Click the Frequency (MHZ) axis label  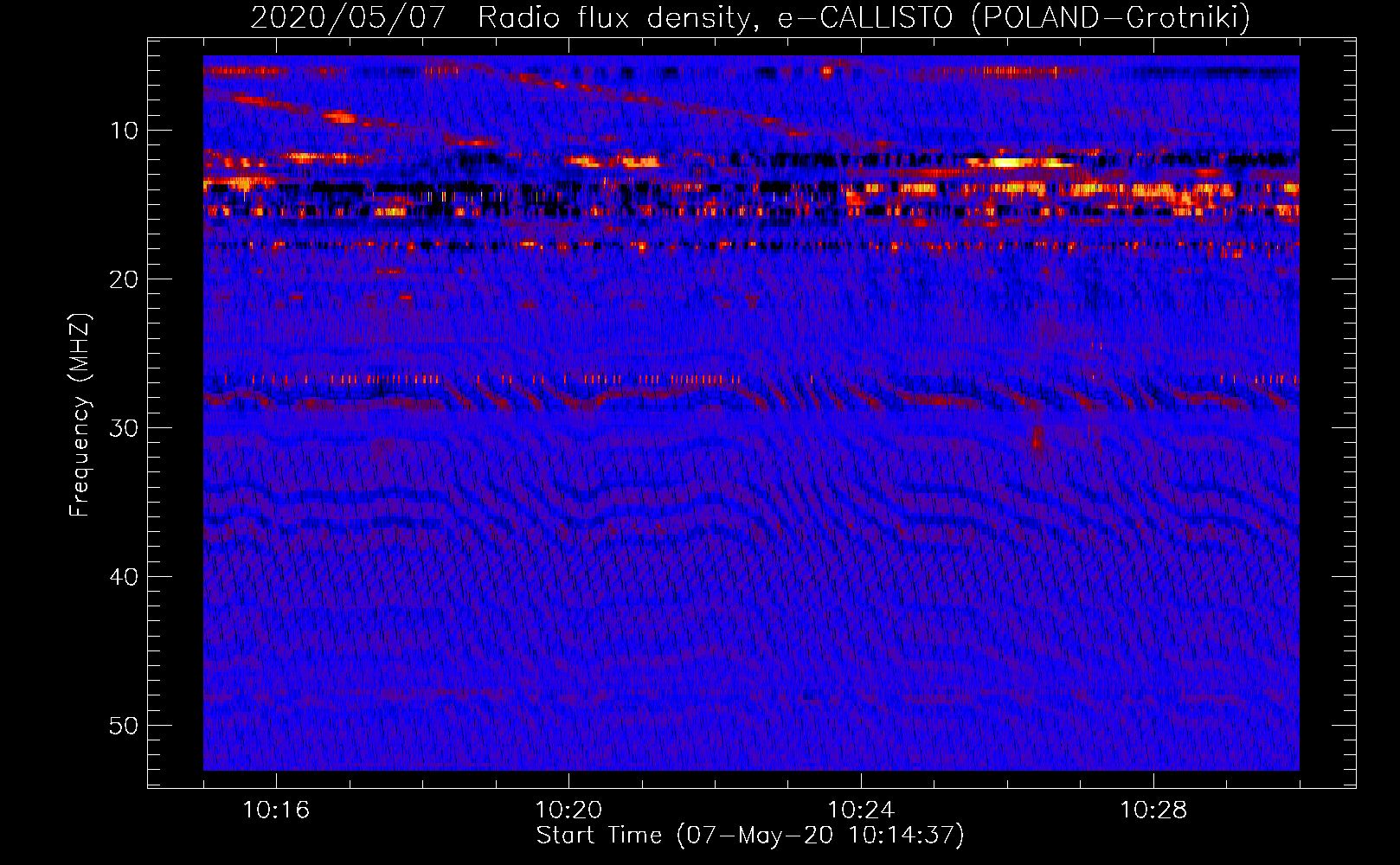80,415
